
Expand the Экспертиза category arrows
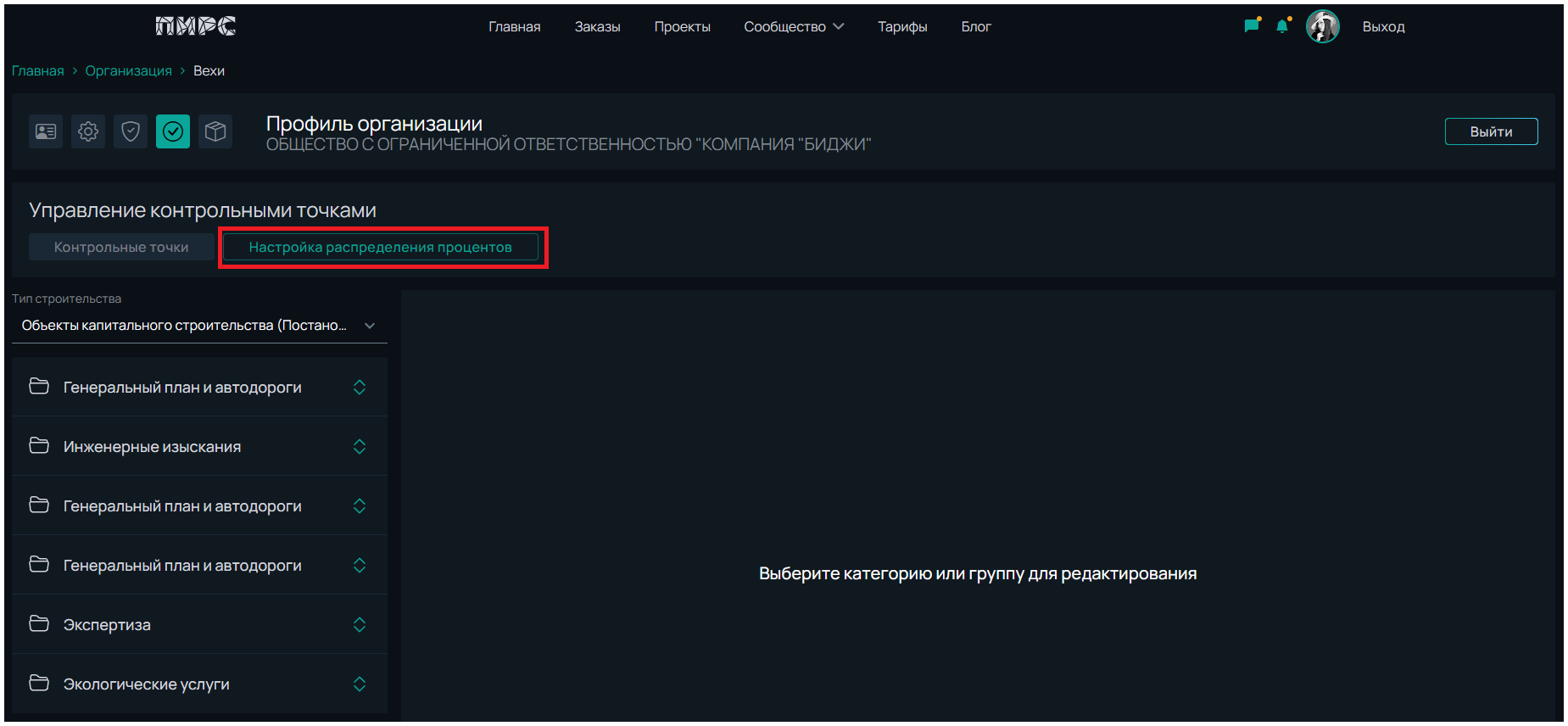tap(360, 625)
